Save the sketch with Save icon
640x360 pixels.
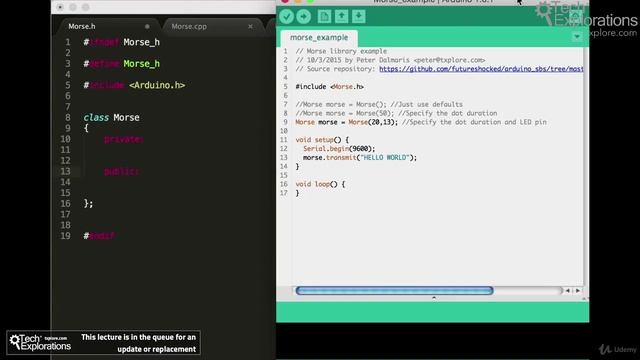pos(359,16)
